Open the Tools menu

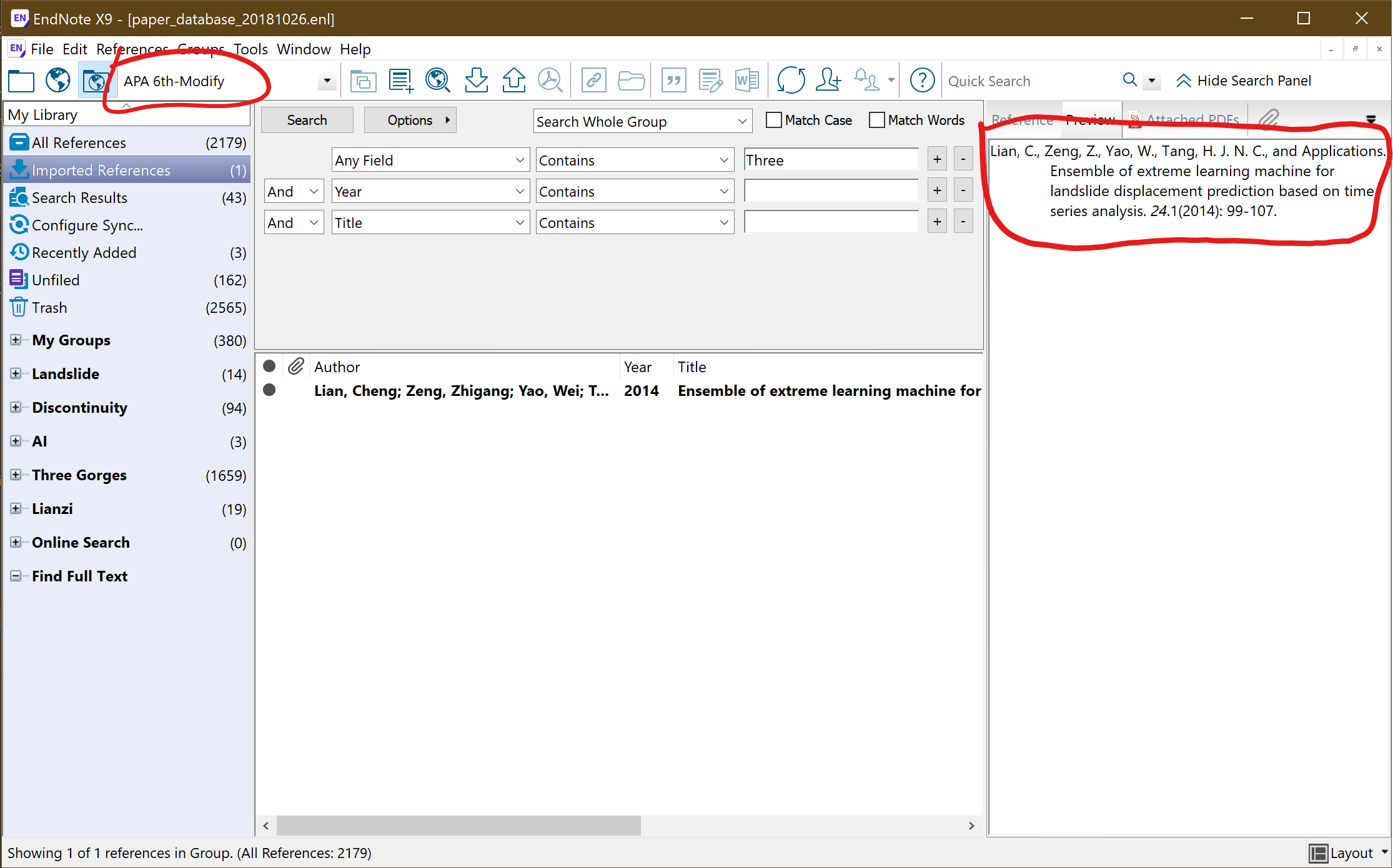[250, 49]
